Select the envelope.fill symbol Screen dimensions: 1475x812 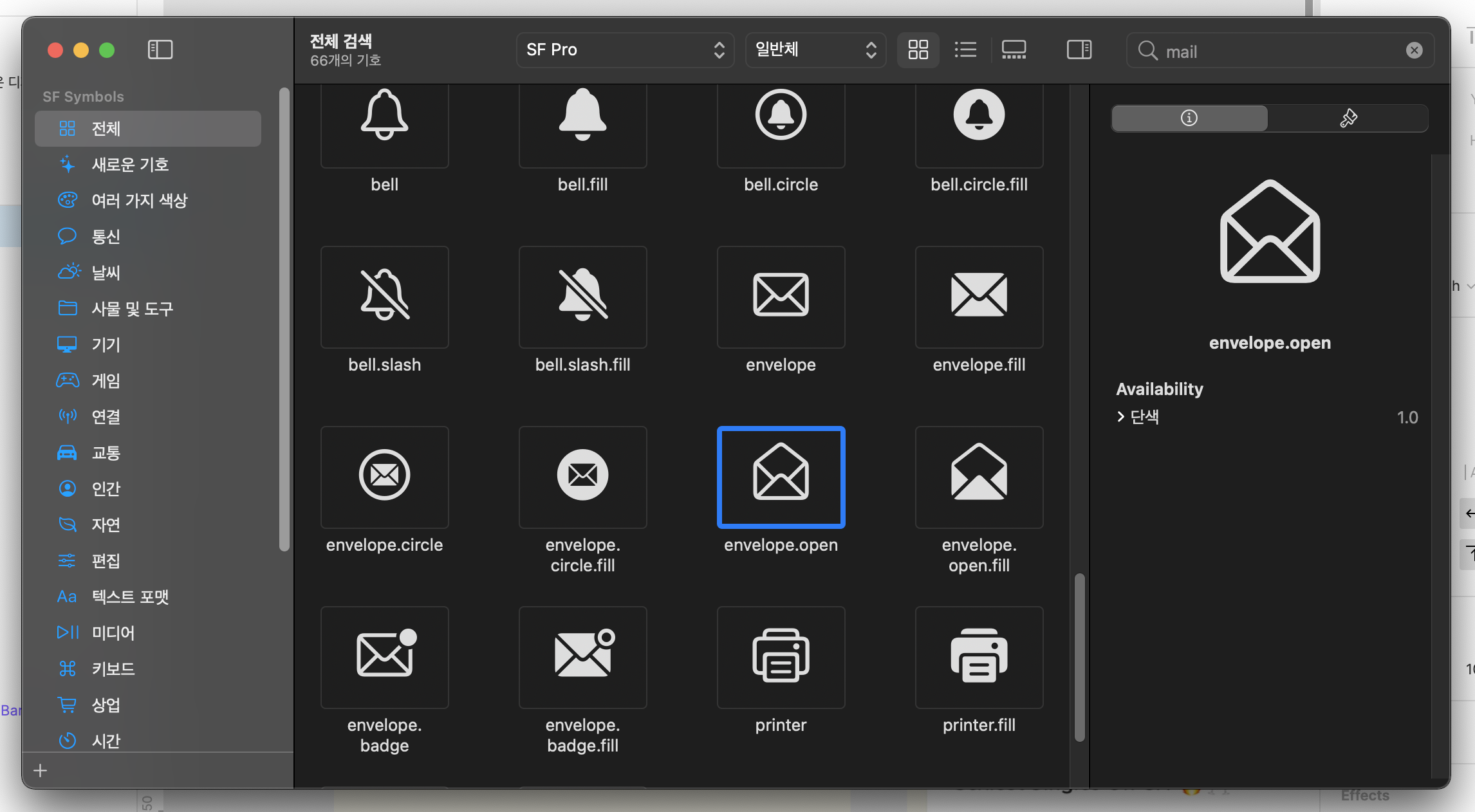[x=978, y=297]
